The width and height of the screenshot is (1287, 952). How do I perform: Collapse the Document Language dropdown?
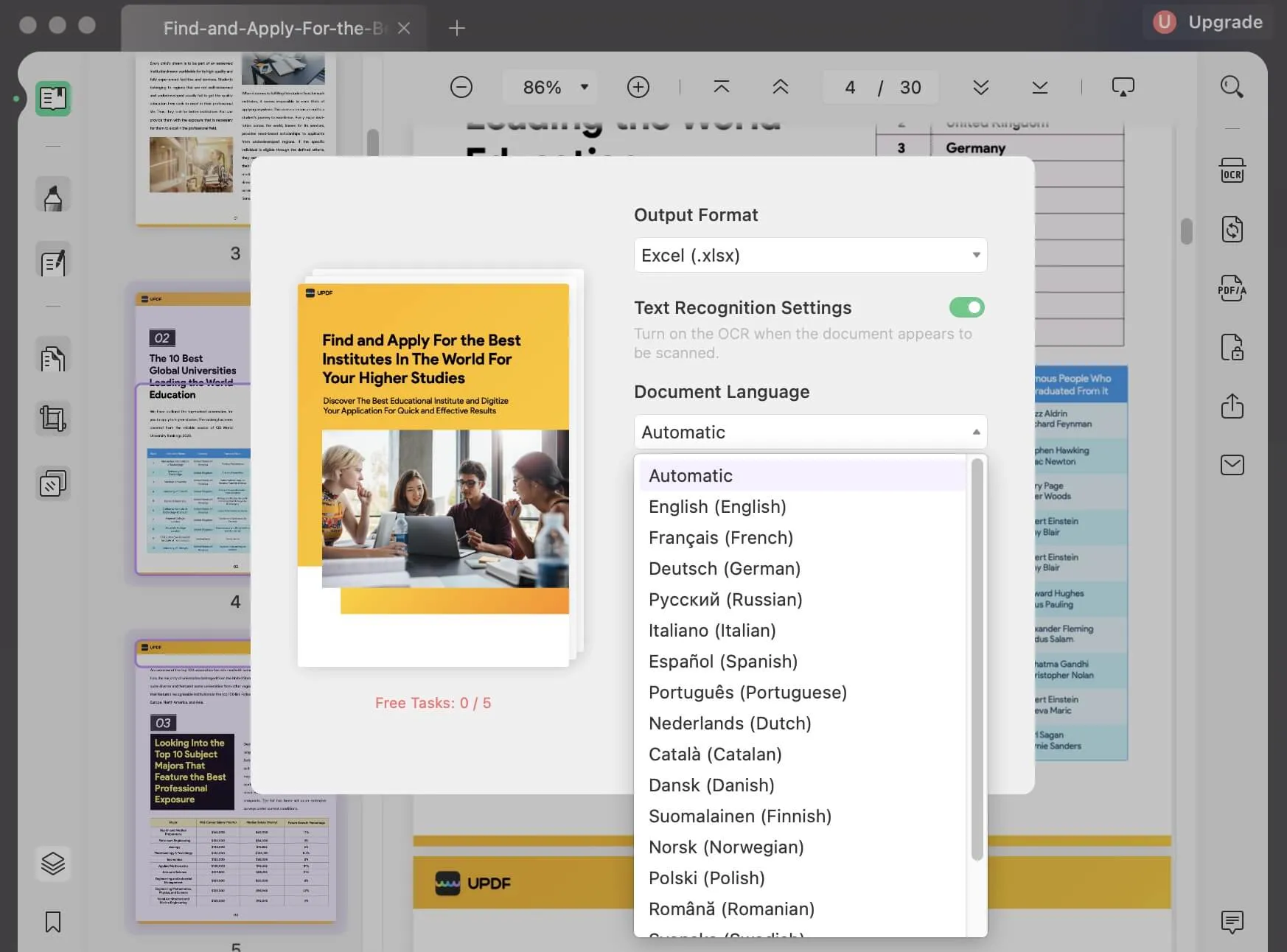[x=810, y=432]
